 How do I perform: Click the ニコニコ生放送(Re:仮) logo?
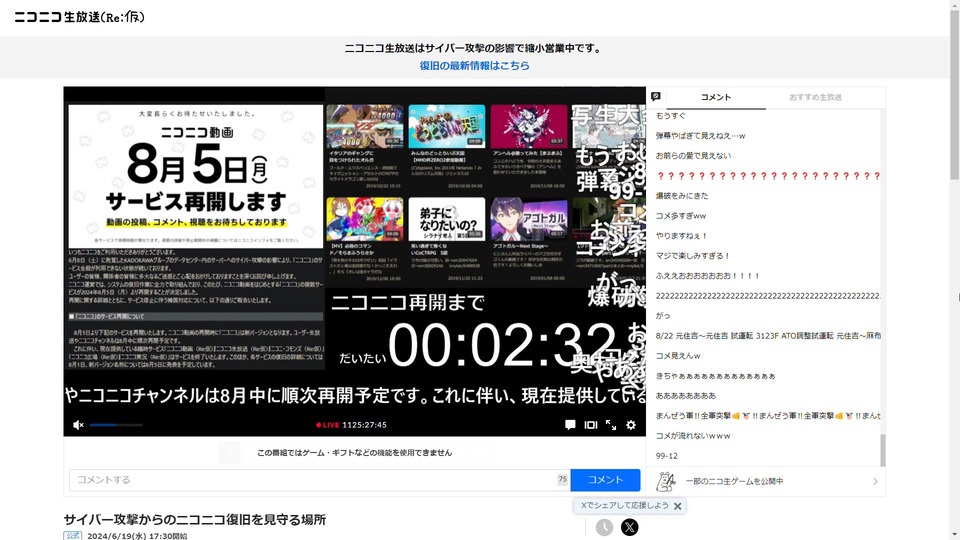[x=80, y=17]
